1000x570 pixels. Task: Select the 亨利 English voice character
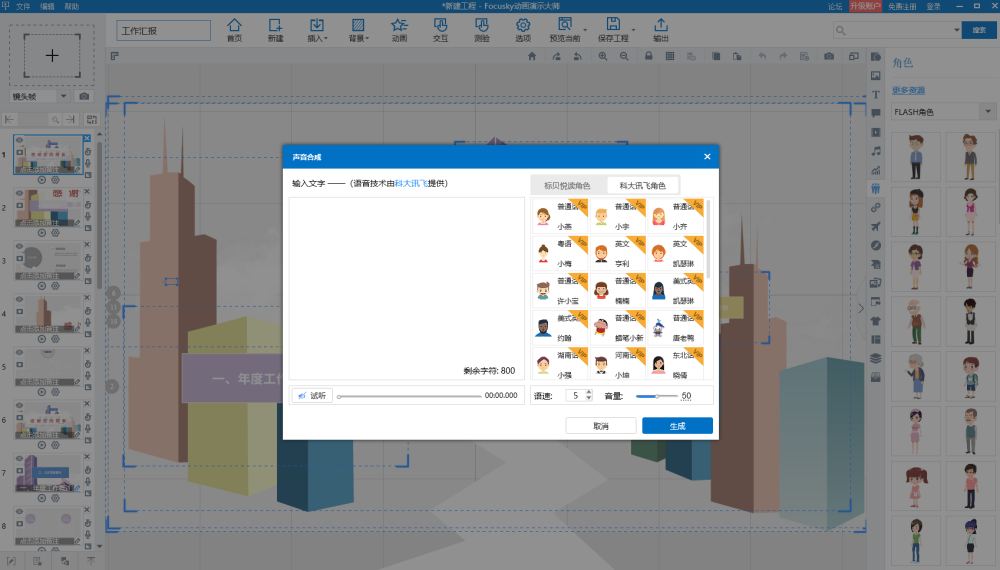(618, 253)
